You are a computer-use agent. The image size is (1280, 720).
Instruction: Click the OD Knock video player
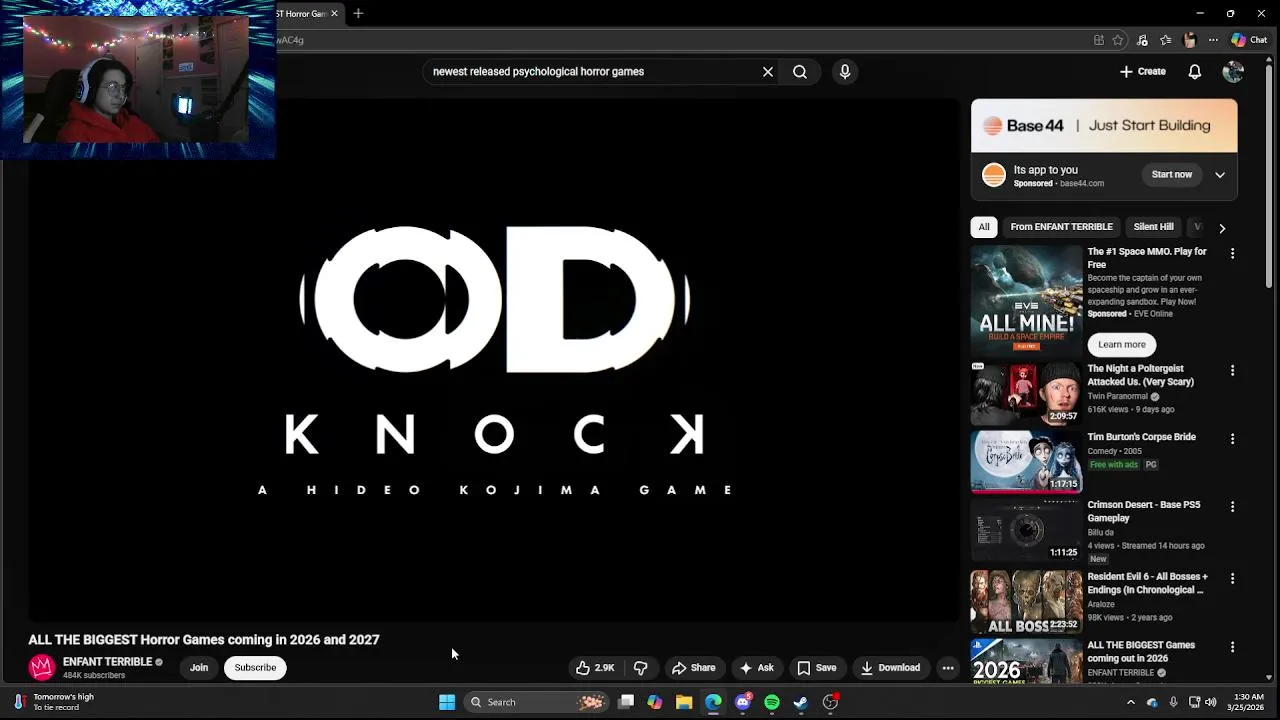click(x=494, y=360)
